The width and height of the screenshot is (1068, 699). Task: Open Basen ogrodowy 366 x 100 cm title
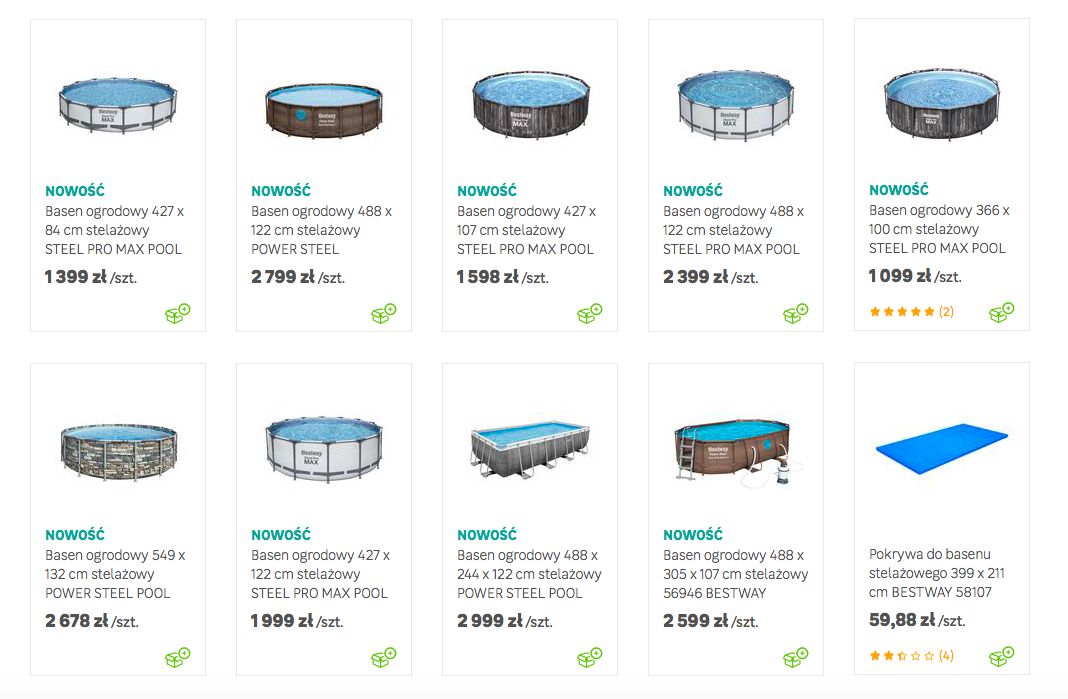tap(939, 230)
